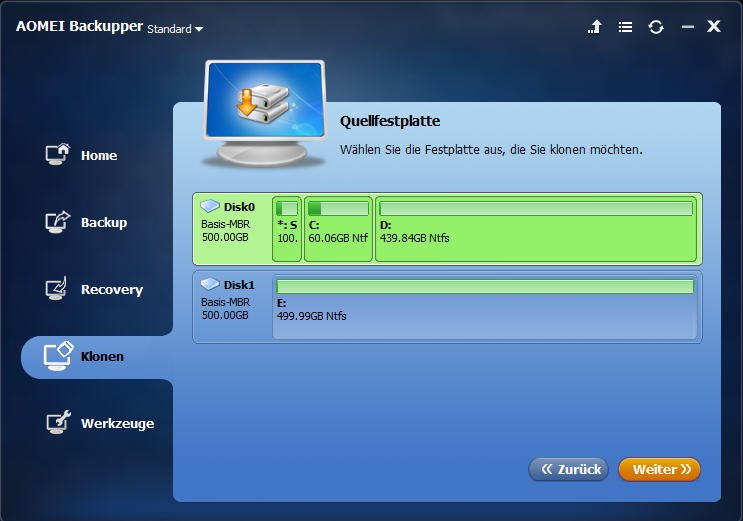Click the E: 499.99GB partition block
This screenshot has width=743, height=521.
(485, 307)
